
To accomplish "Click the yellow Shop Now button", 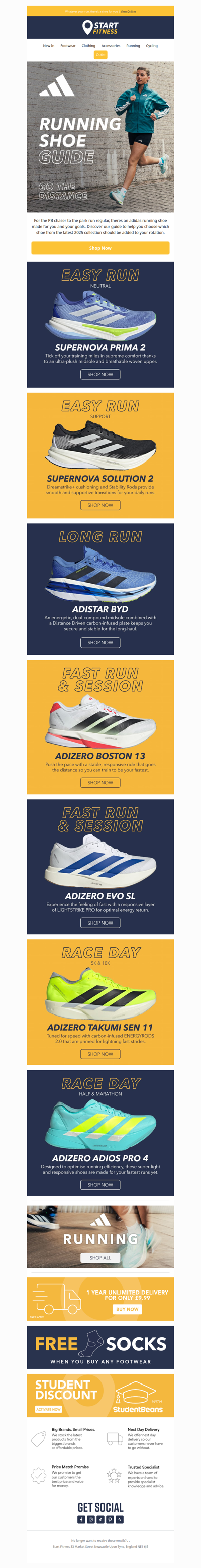I will pyautogui.click(x=100, y=248).
